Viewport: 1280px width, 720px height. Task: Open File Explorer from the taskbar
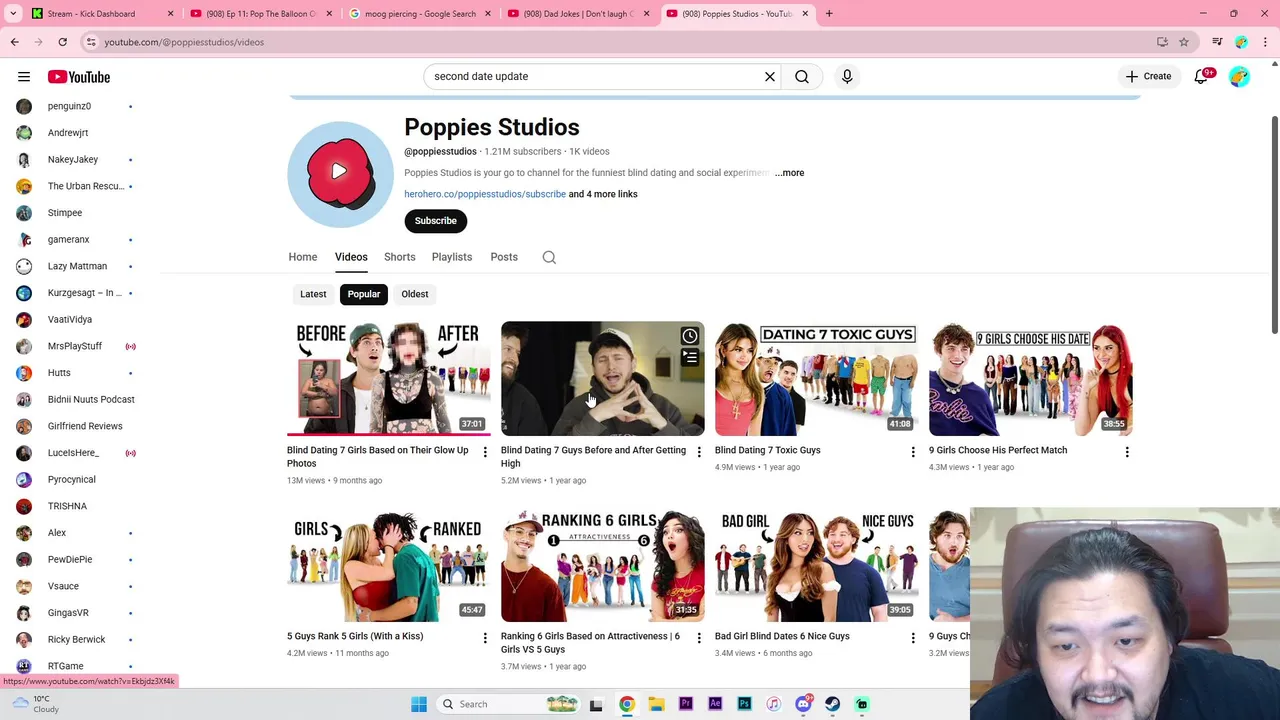pos(656,704)
